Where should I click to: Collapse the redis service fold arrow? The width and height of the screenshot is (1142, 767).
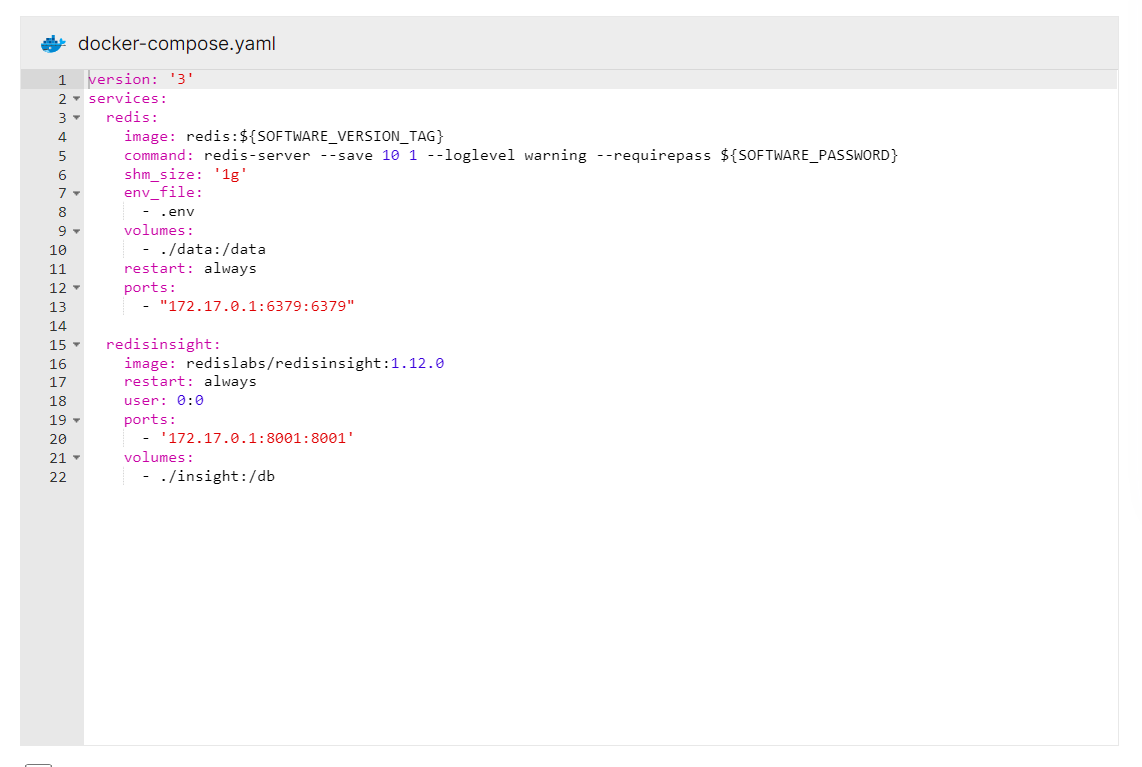[x=76, y=117]
